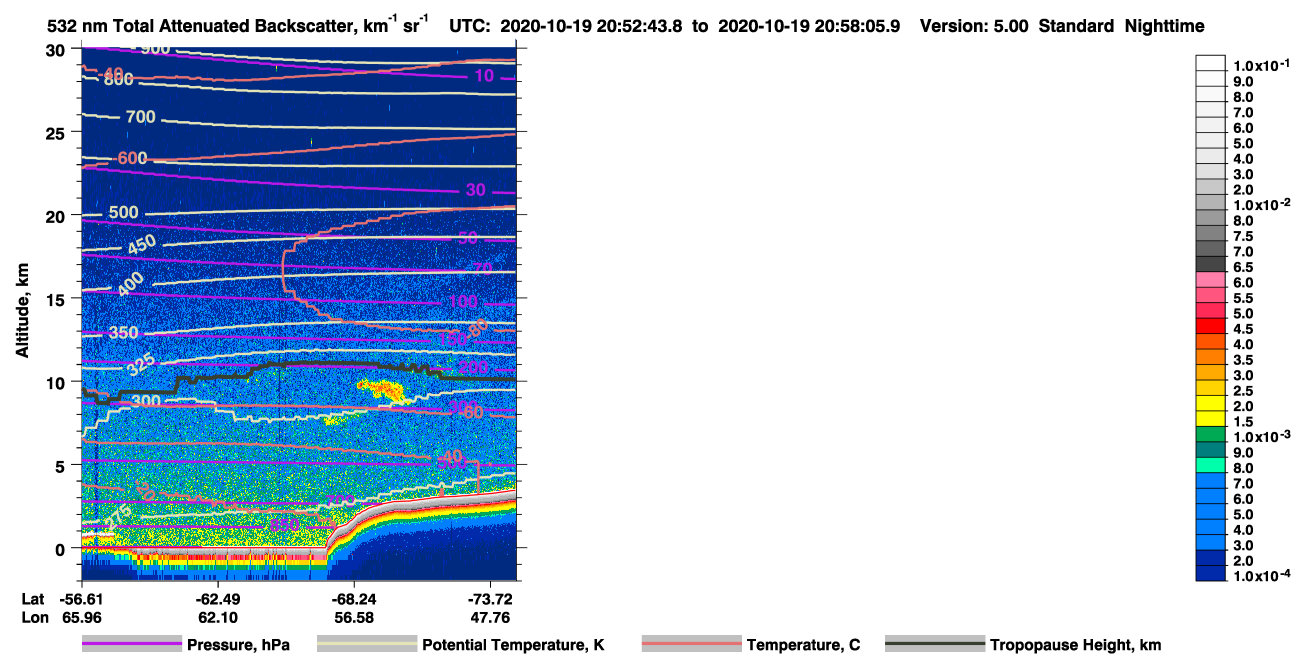Screen dimensions: 1300x667
Task: Click the 'Potential Temperature, K' legend label
Action: click(513, 645)
